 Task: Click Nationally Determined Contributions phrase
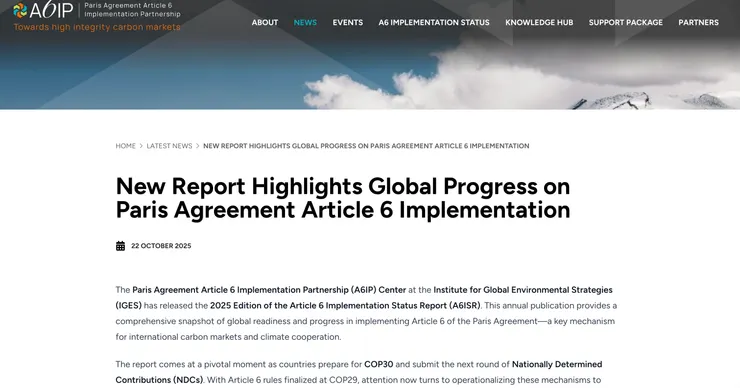pos(359,372)
